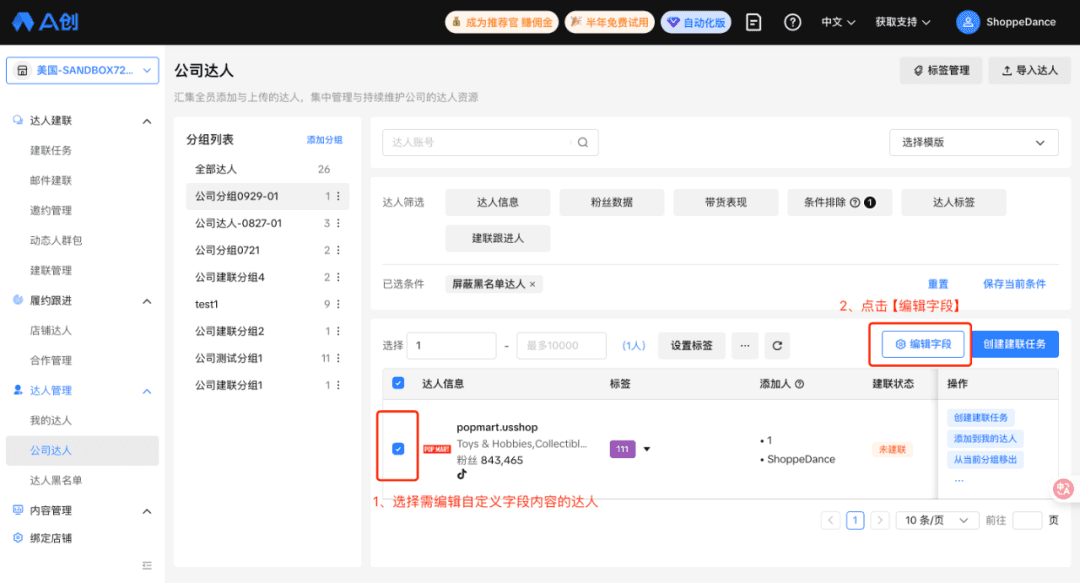Image resolution: width=1080 pixels, height=583 pixels.
Task: Click the 最多10000 input field
Action: tap(561, 345)
